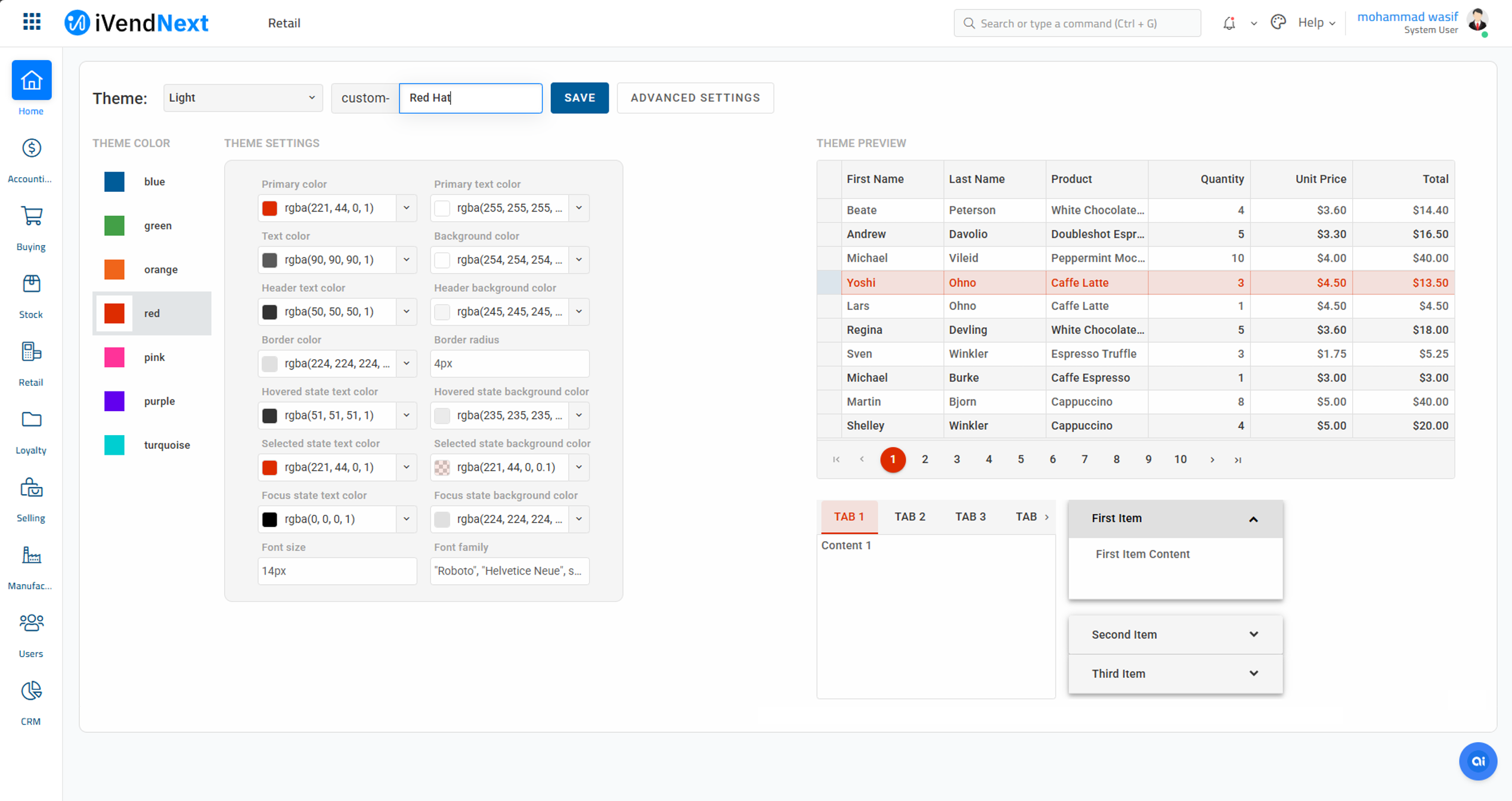1512x801 pixels.
Task: Expand the Second Item accordion panel
Action: (1175, 635)
